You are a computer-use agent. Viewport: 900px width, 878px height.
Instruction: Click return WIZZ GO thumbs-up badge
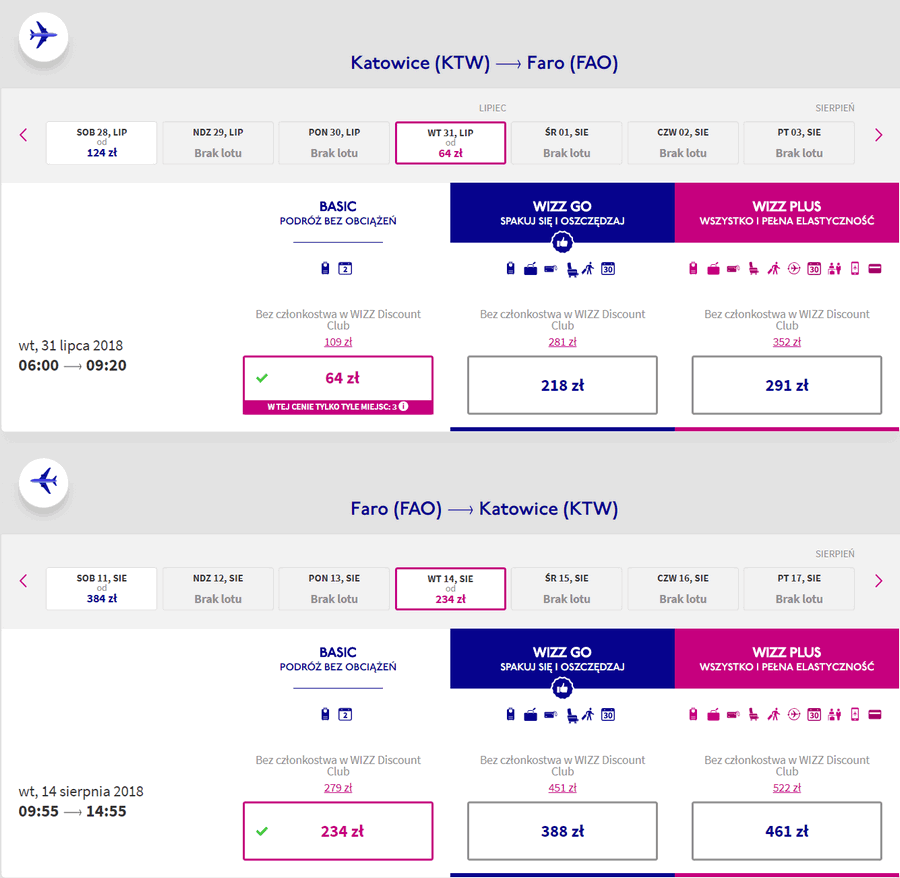pos(562,688)
